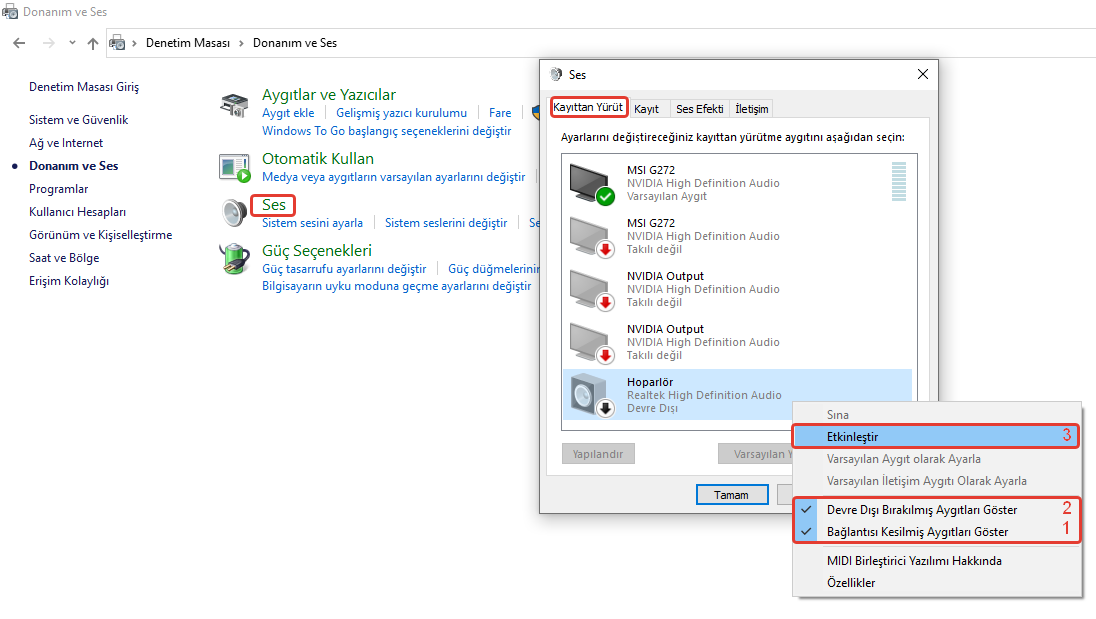
Task: Click the Ses speaker icon
Action: coord(234,213)
